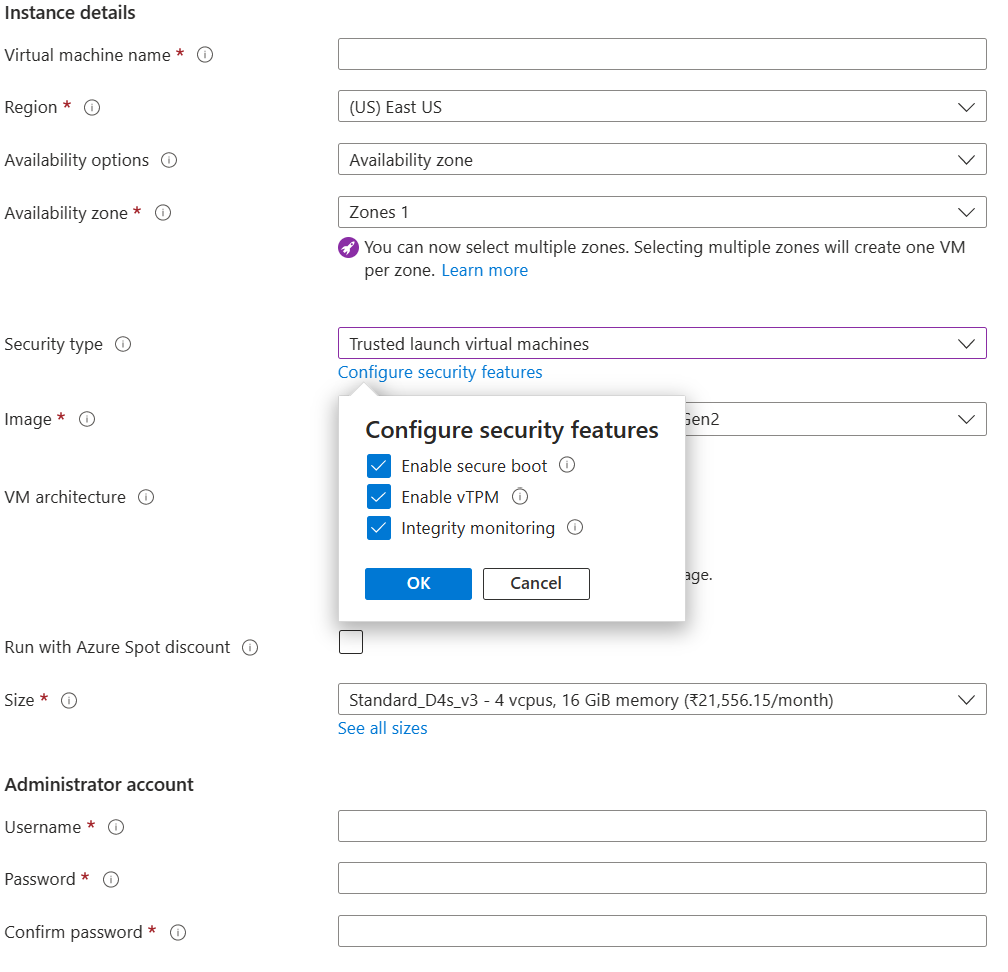Viewport: 1008px width, 972px height.
Task: Click the info icon beside Virtual machine name
Action: click(x=205, y=55)
